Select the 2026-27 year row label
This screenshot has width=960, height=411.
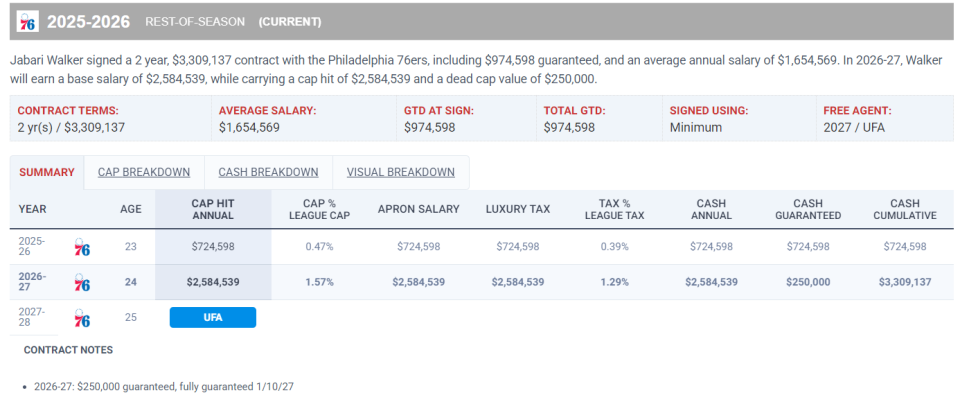32,282
